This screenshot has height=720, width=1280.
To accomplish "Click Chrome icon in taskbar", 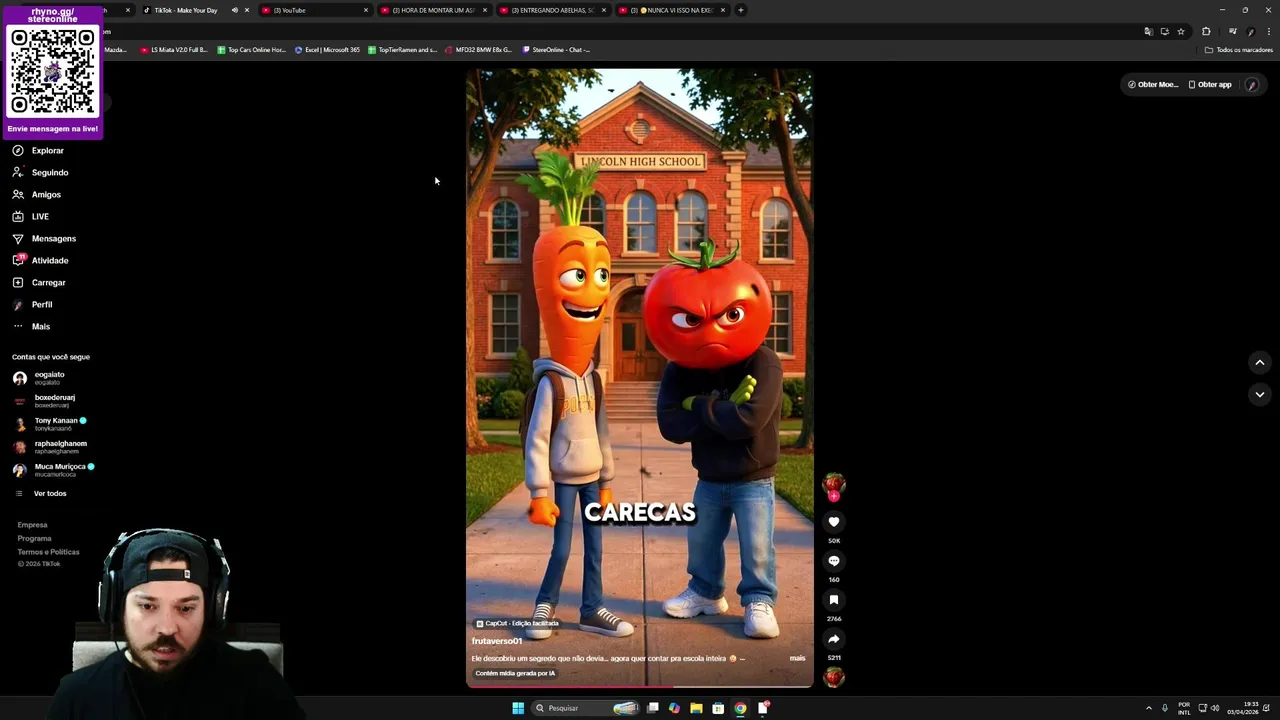I will [740, 708].
